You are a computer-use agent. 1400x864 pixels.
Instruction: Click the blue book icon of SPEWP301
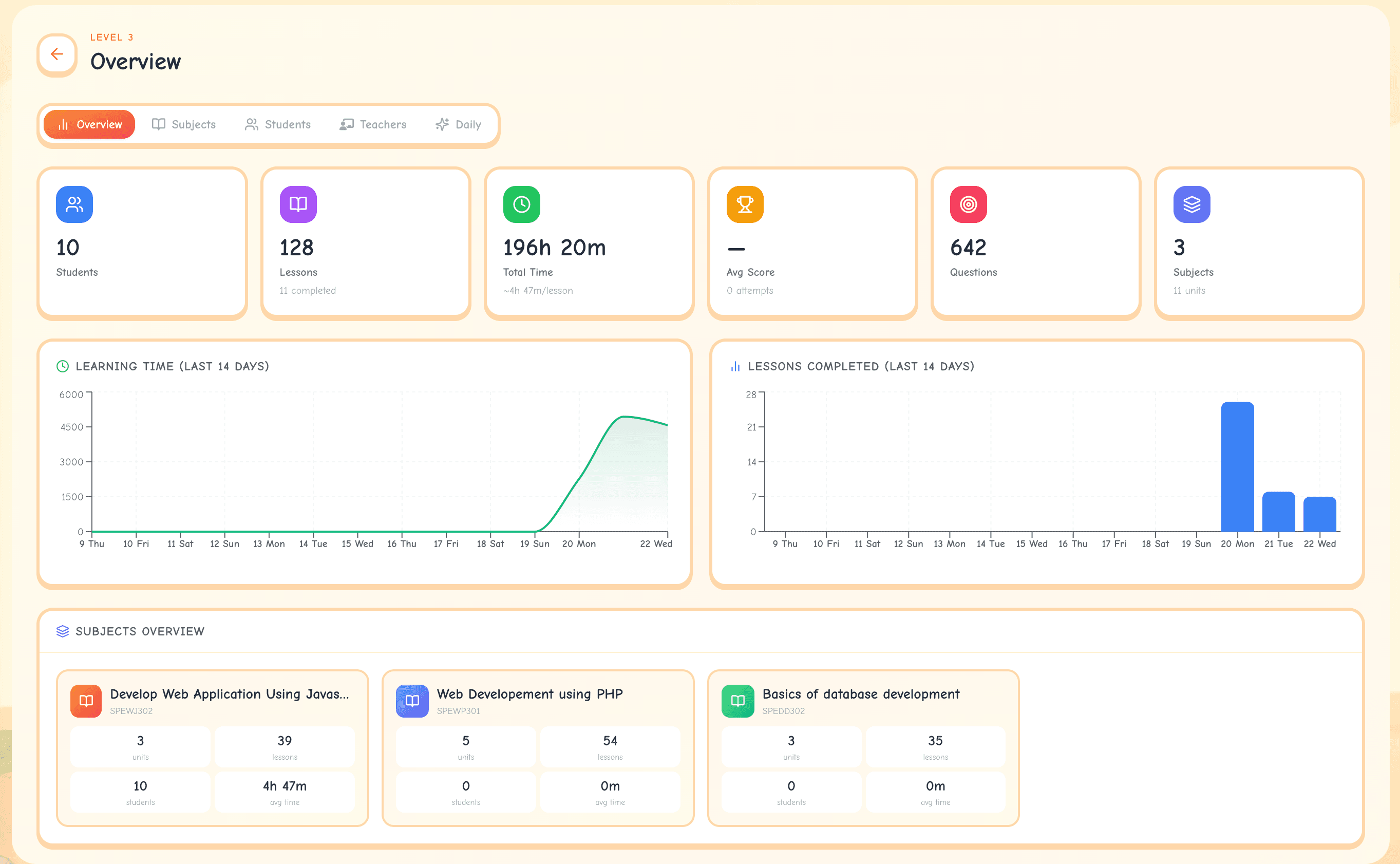tap(412, 701)
